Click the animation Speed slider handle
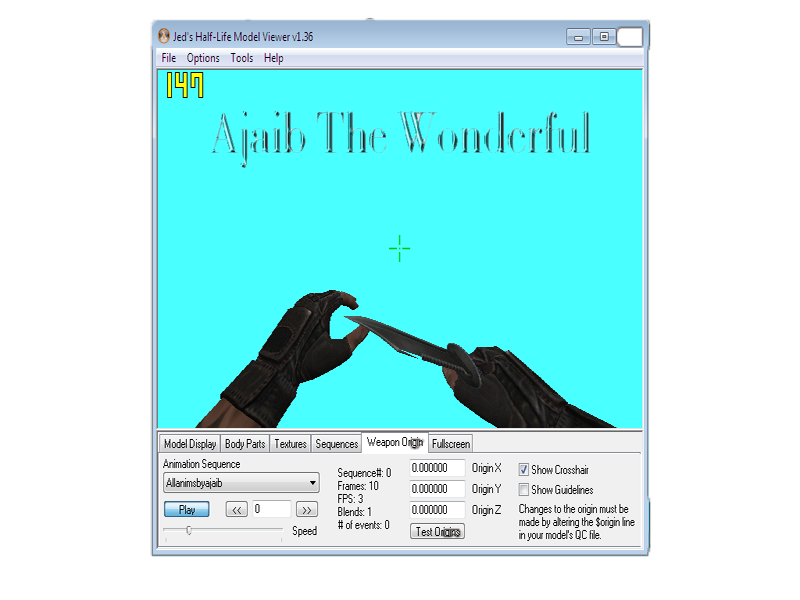This screenshot has height=600, width=800. (x=189, y=531)
